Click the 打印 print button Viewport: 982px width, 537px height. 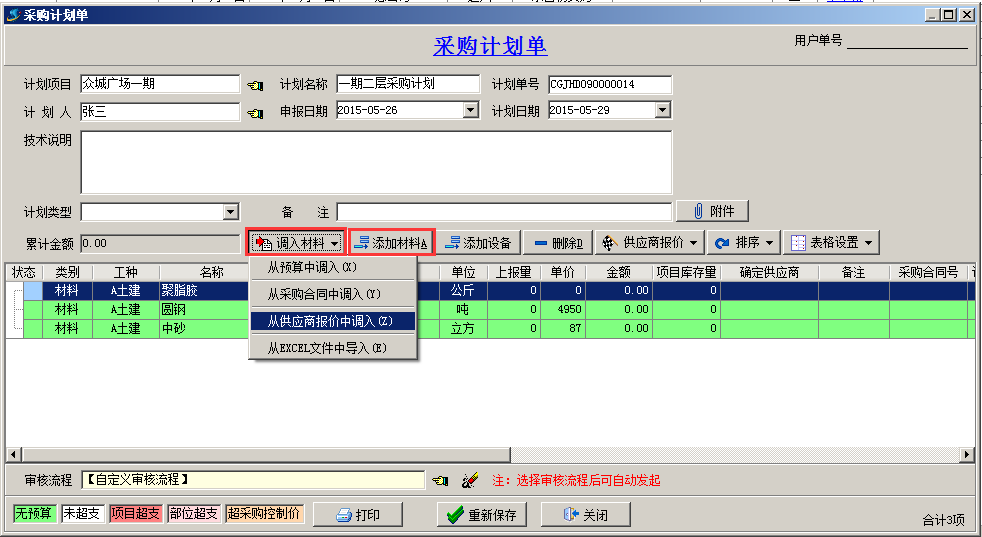tap(358, 515)
